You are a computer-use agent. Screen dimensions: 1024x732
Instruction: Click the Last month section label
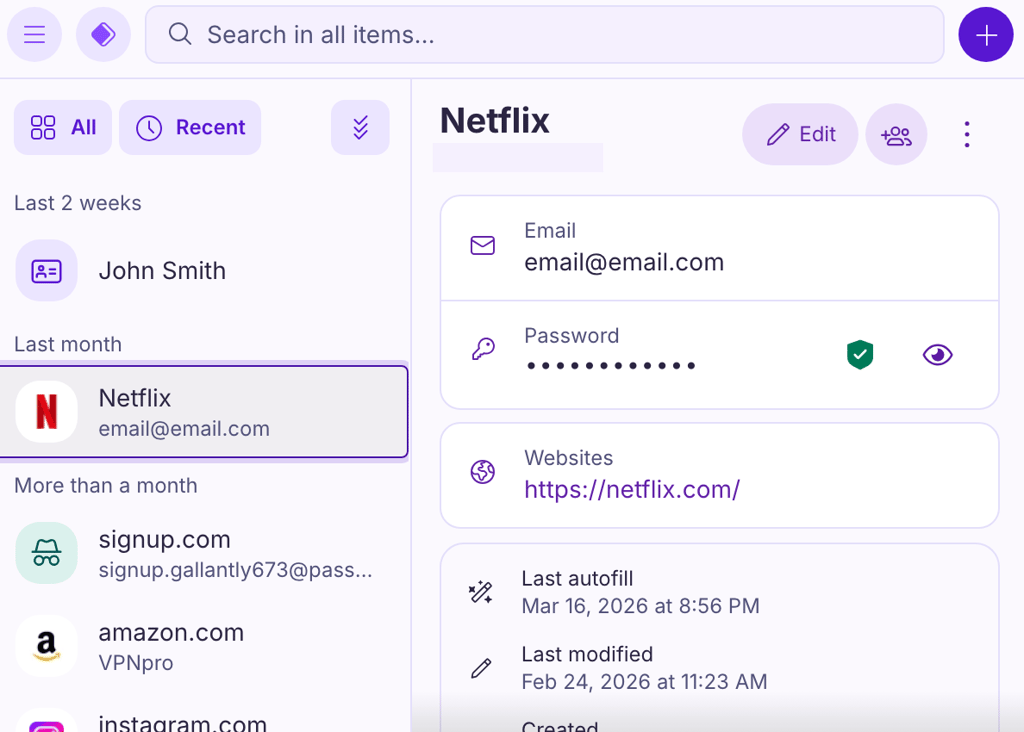pos(68,344)
